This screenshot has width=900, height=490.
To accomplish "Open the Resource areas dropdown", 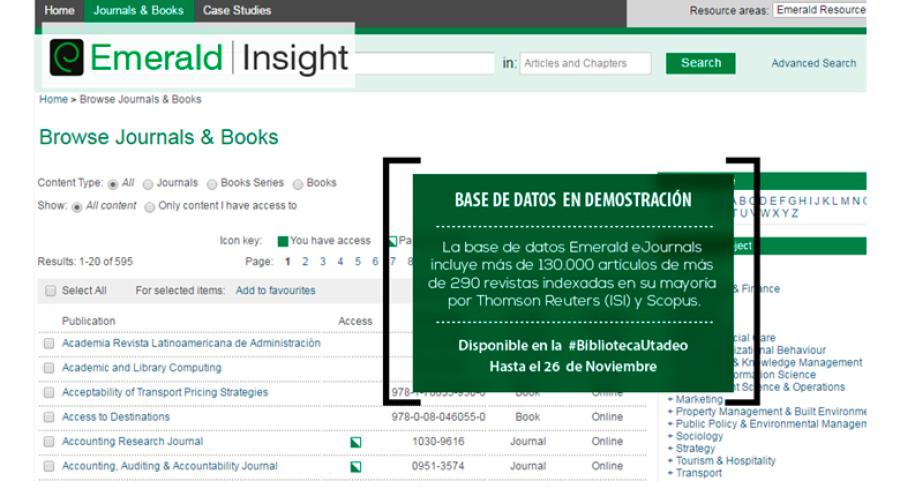I will [819, 10].
